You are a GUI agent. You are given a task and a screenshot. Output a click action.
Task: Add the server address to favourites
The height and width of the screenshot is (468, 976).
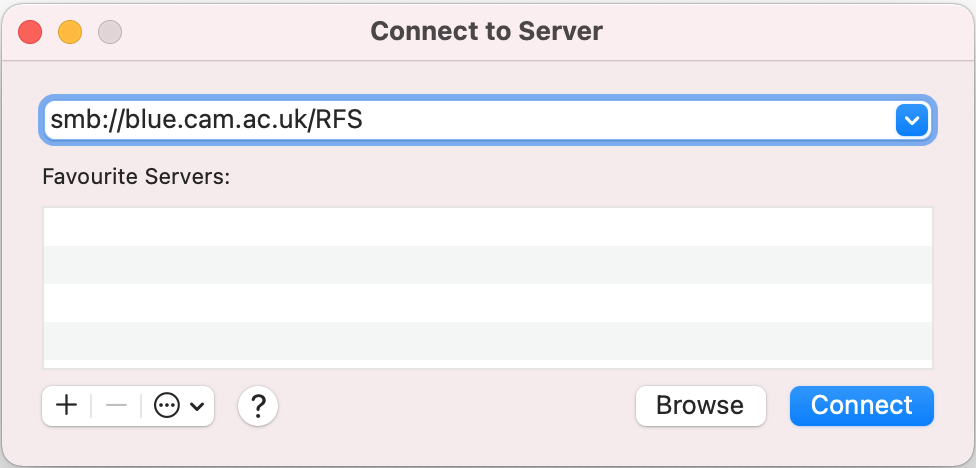pos(67,406)
